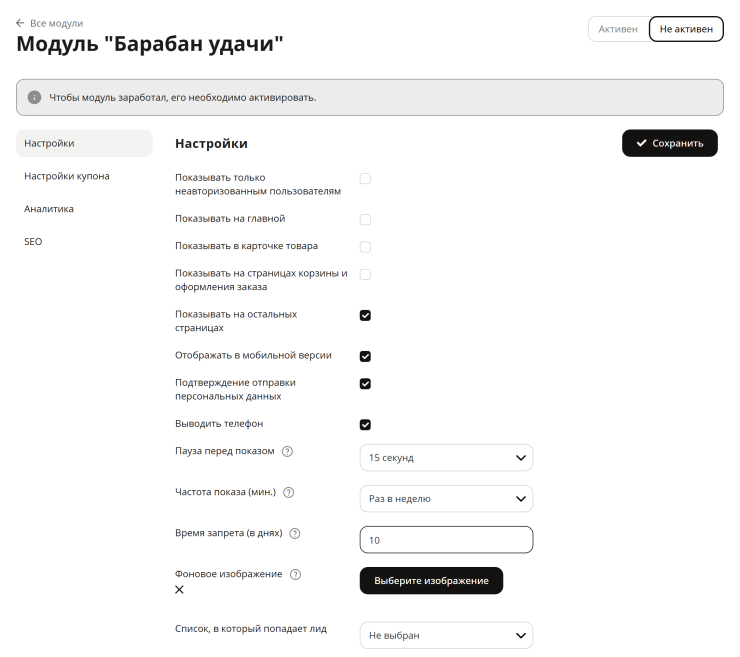Click the 'Сохранить' button

pos(670,143)
